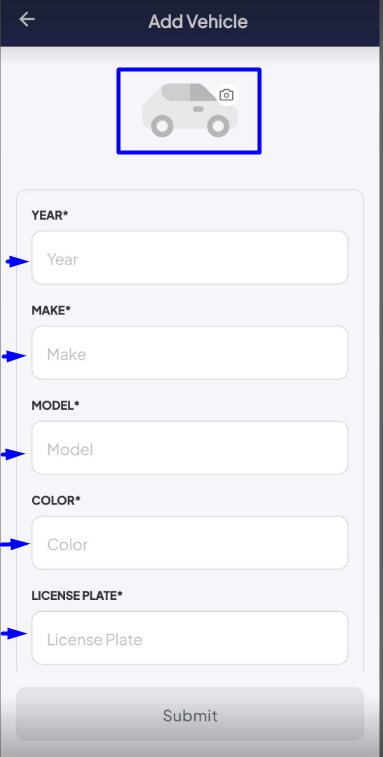This screenshot has width=383, height=757.
Task: Focus the Year input field
Action: click(190, 258)
